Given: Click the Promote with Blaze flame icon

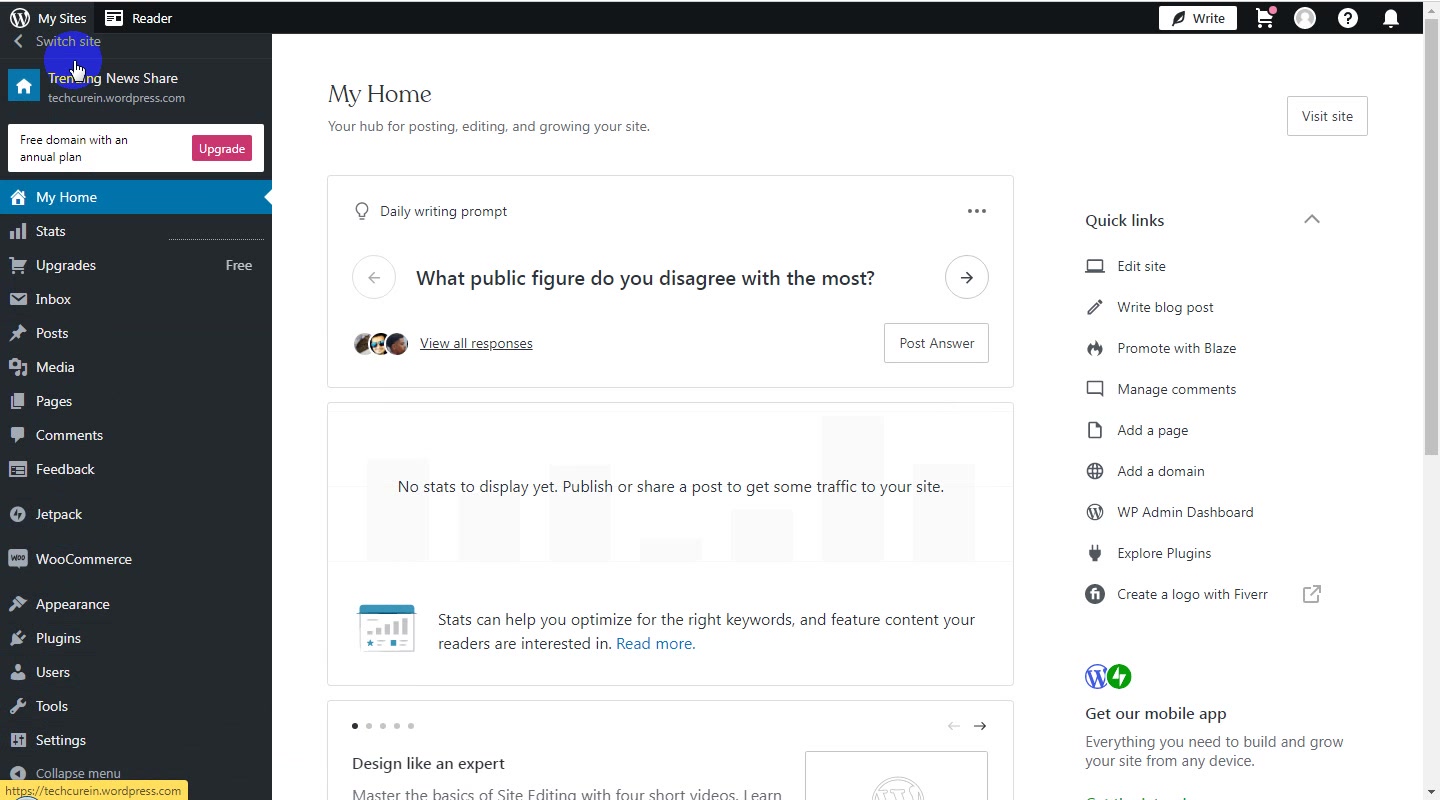Looking at the screenshot, I should 1095,348.
